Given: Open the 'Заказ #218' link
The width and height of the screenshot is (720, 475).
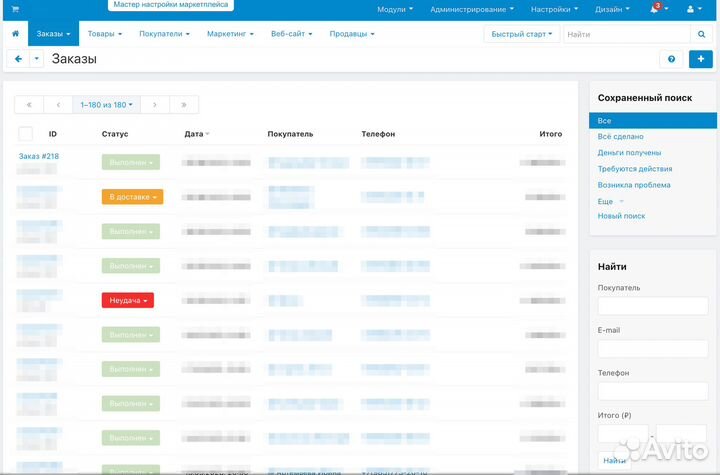Looking at the screenshot, I should click(39, 156).
